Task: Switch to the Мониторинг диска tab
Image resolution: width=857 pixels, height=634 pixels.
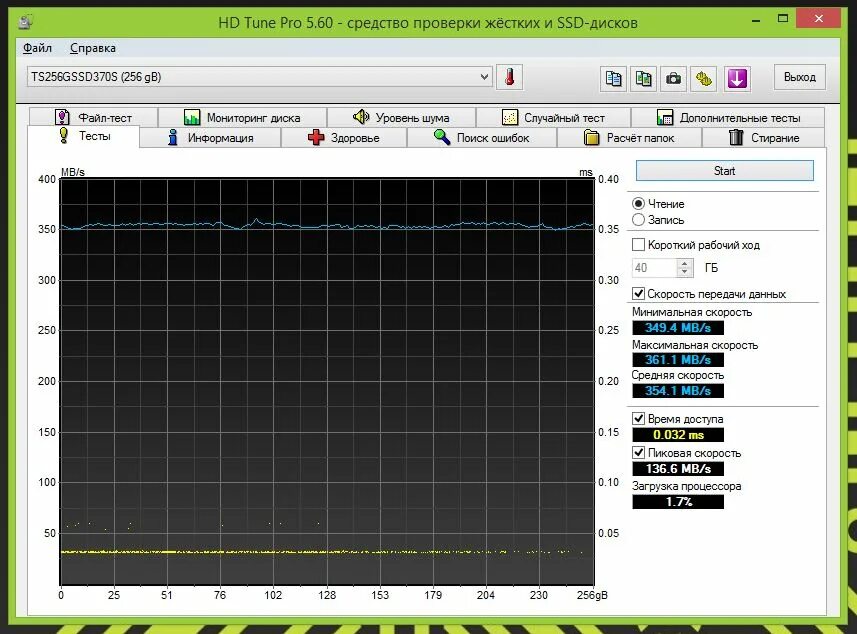Action: (242, 118)
